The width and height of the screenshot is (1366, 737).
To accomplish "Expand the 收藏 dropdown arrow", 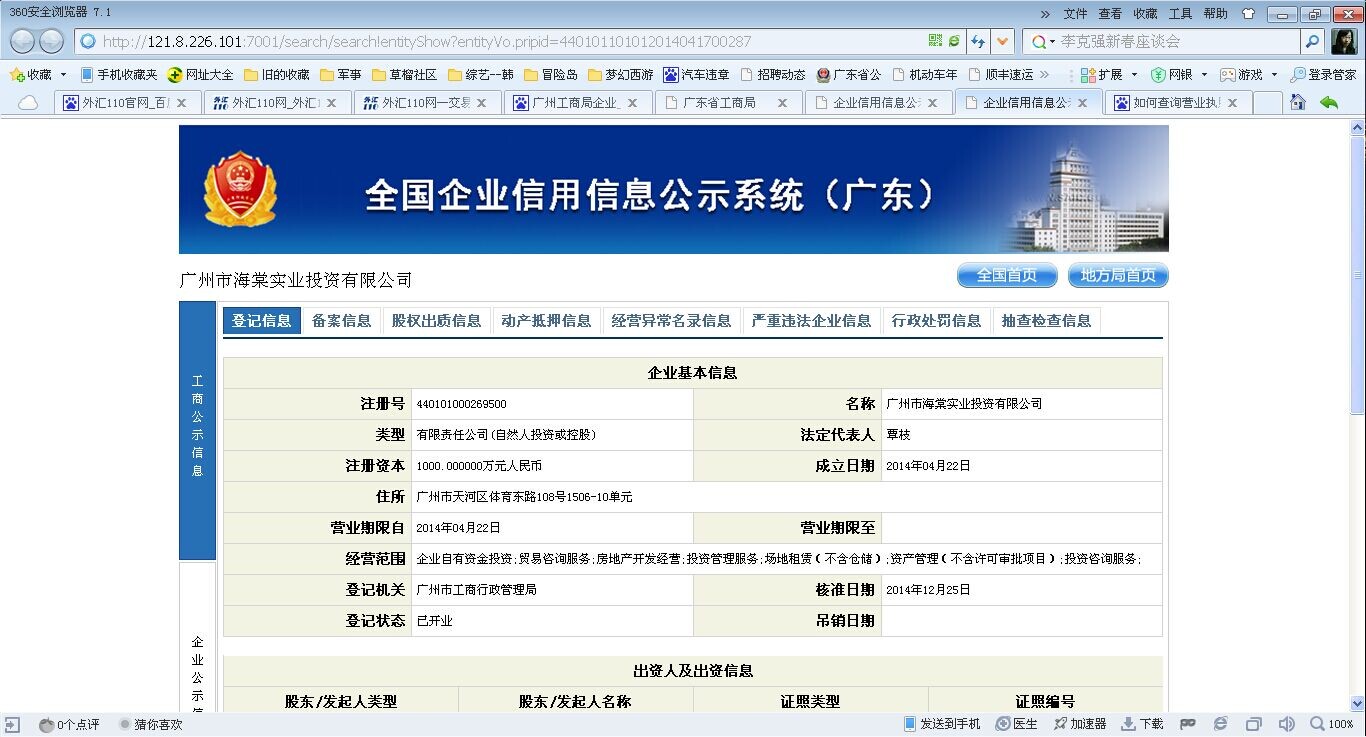I will [x=63, y=75].
